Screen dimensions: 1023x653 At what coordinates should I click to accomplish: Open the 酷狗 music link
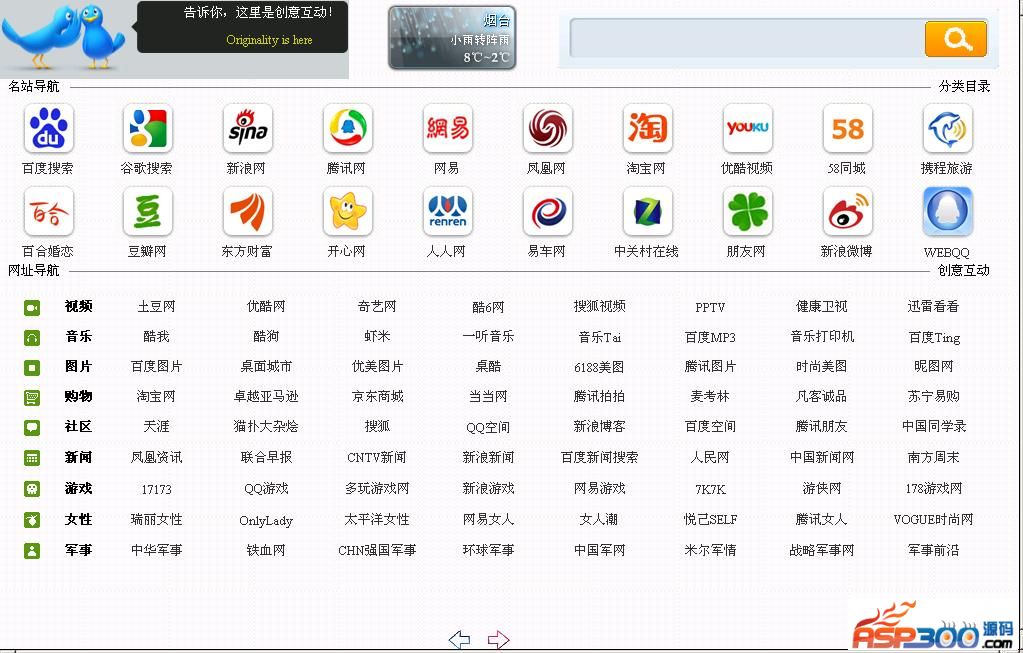266,336
